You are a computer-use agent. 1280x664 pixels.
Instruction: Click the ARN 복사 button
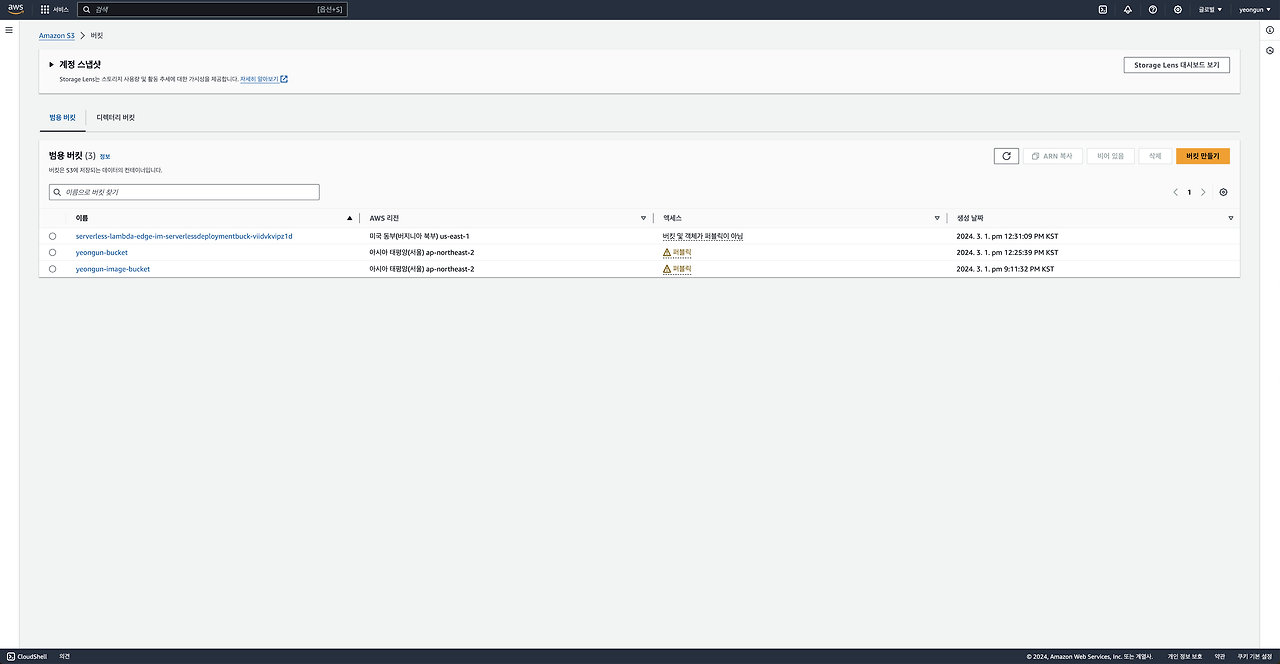(x=1053, y=156)
